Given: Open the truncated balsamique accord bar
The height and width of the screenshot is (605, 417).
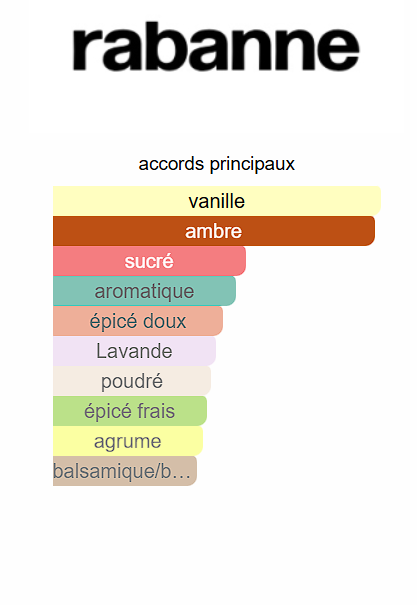Looking at the screenshot, I should click(125, 471).
